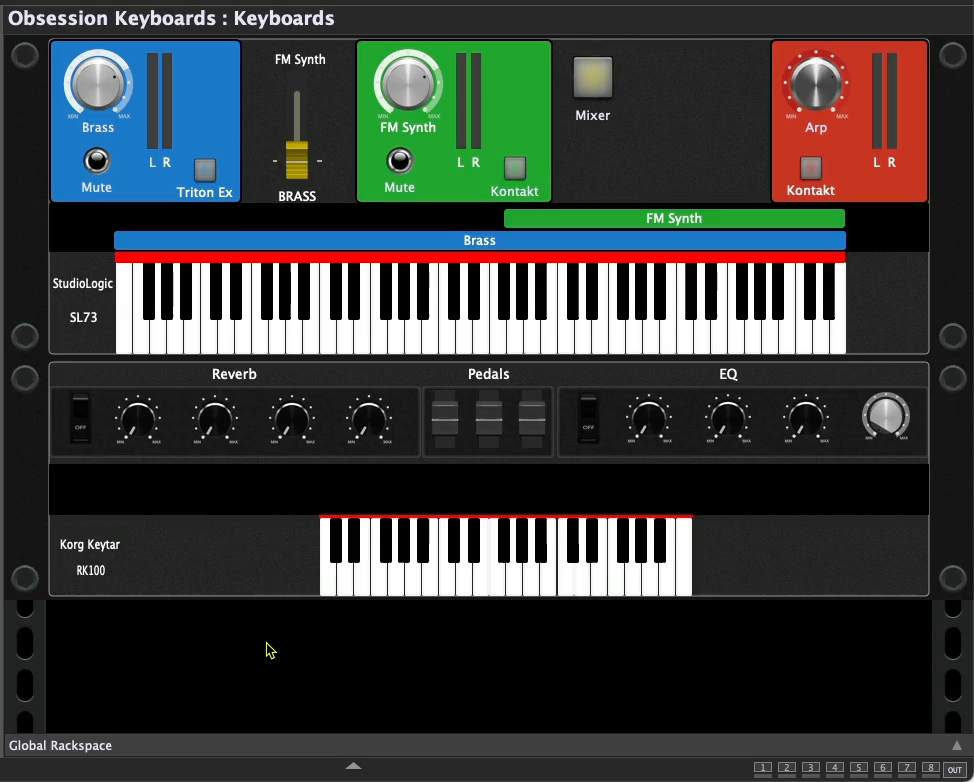Image resolution: width=974 pixels, height=782 pixels.
Task: Switch on the Reverb rocker switch
Action: click(x=80, y=418)
